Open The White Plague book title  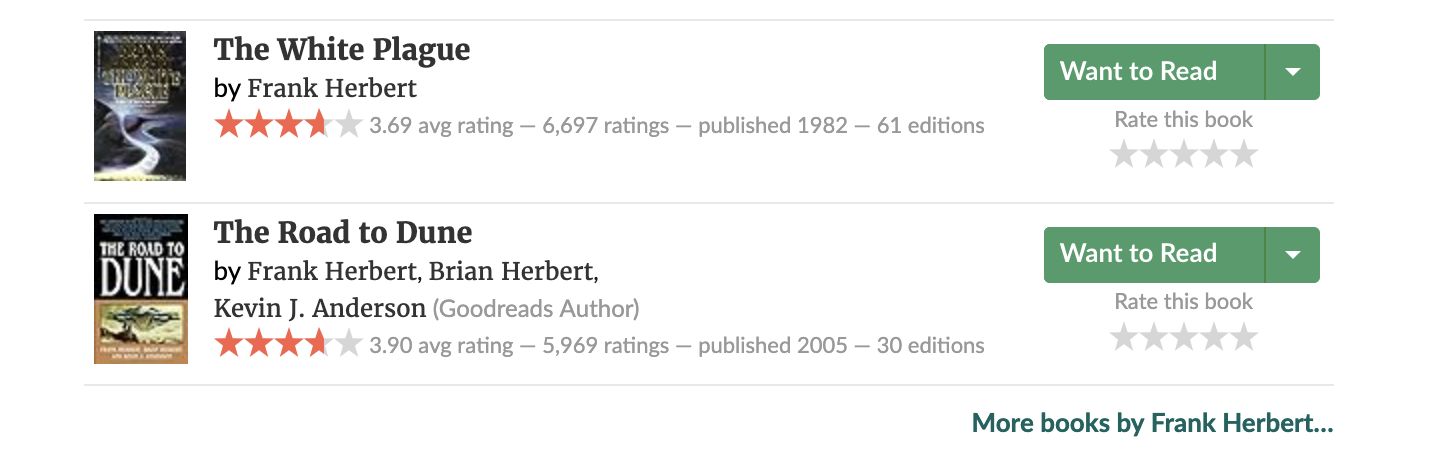pos(342,49)
